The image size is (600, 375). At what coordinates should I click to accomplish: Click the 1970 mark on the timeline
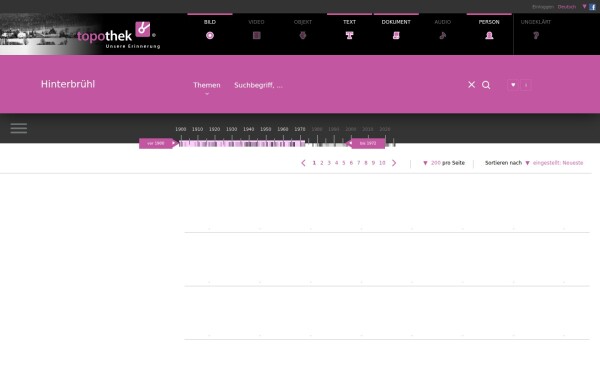(x=300, y=129)
